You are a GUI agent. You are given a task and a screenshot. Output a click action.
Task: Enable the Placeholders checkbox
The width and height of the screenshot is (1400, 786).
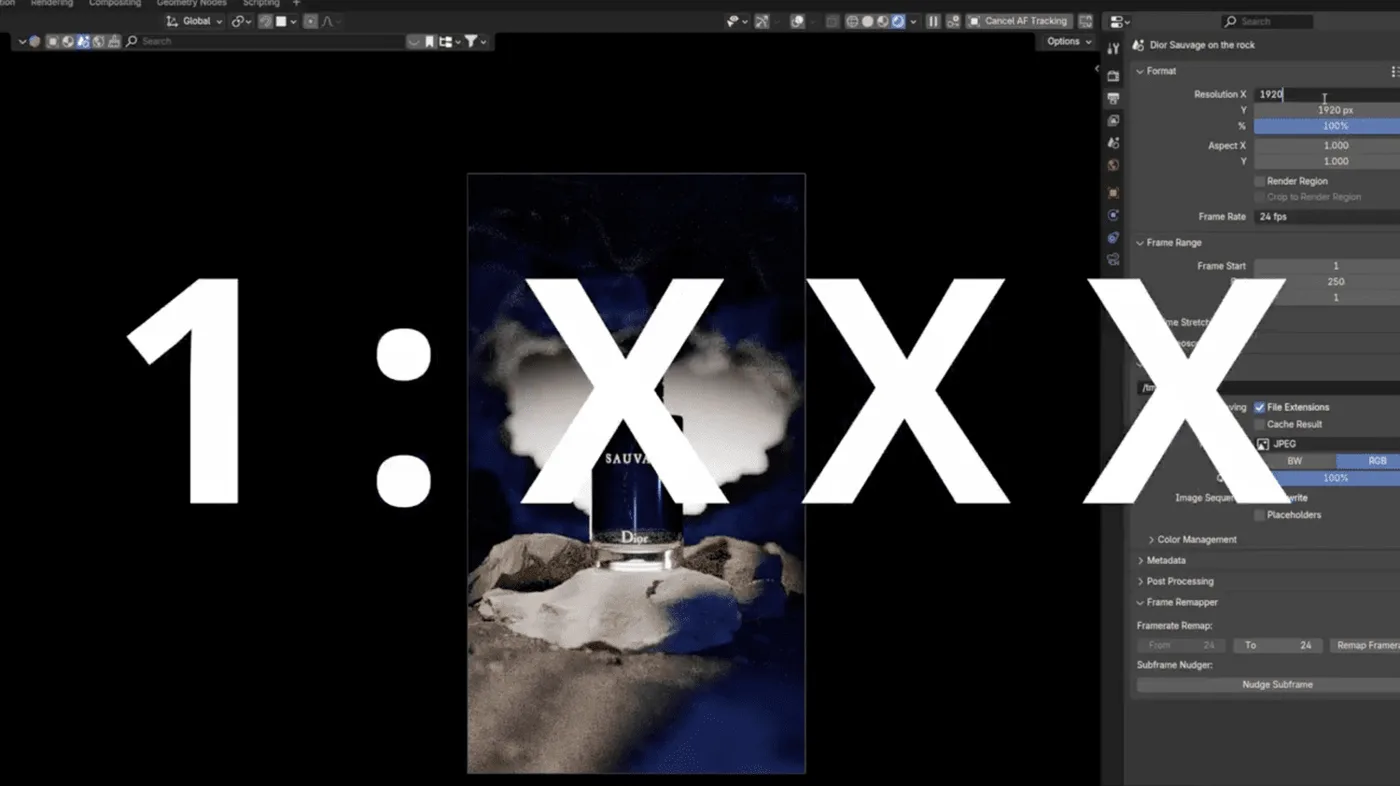click(x=1260, y=515)
